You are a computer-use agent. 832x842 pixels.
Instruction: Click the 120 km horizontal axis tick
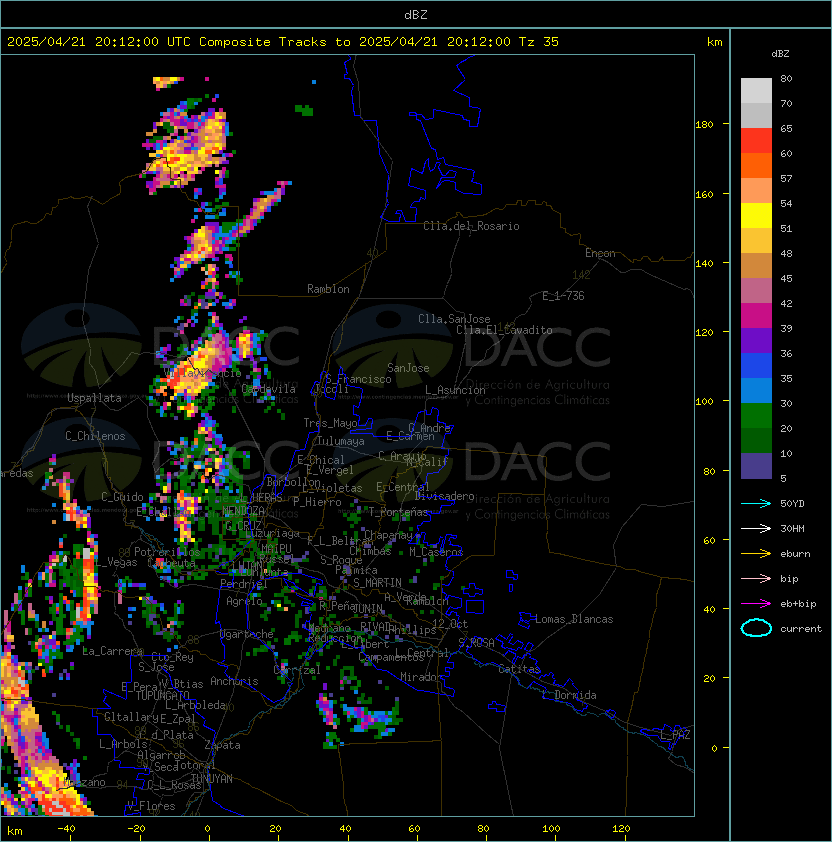tap(621, 829)
